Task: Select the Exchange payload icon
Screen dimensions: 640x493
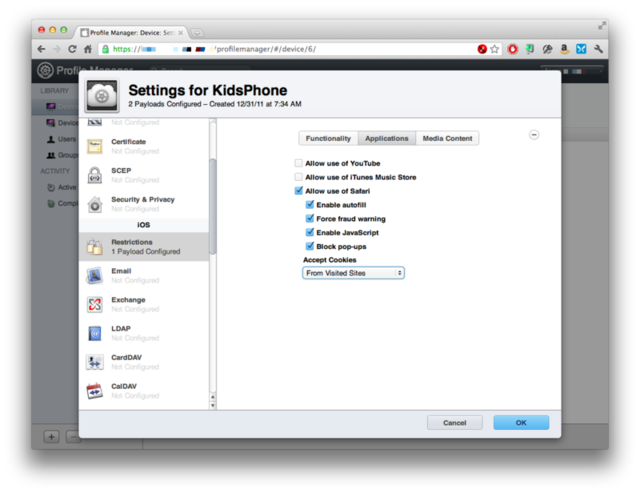Action: (x=95, y=304)
